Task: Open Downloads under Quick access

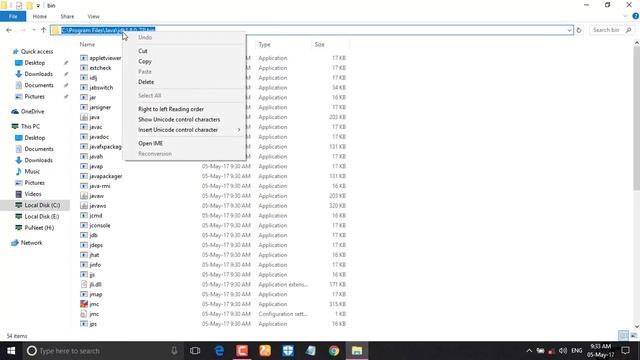Action: (x=38, y=74)
